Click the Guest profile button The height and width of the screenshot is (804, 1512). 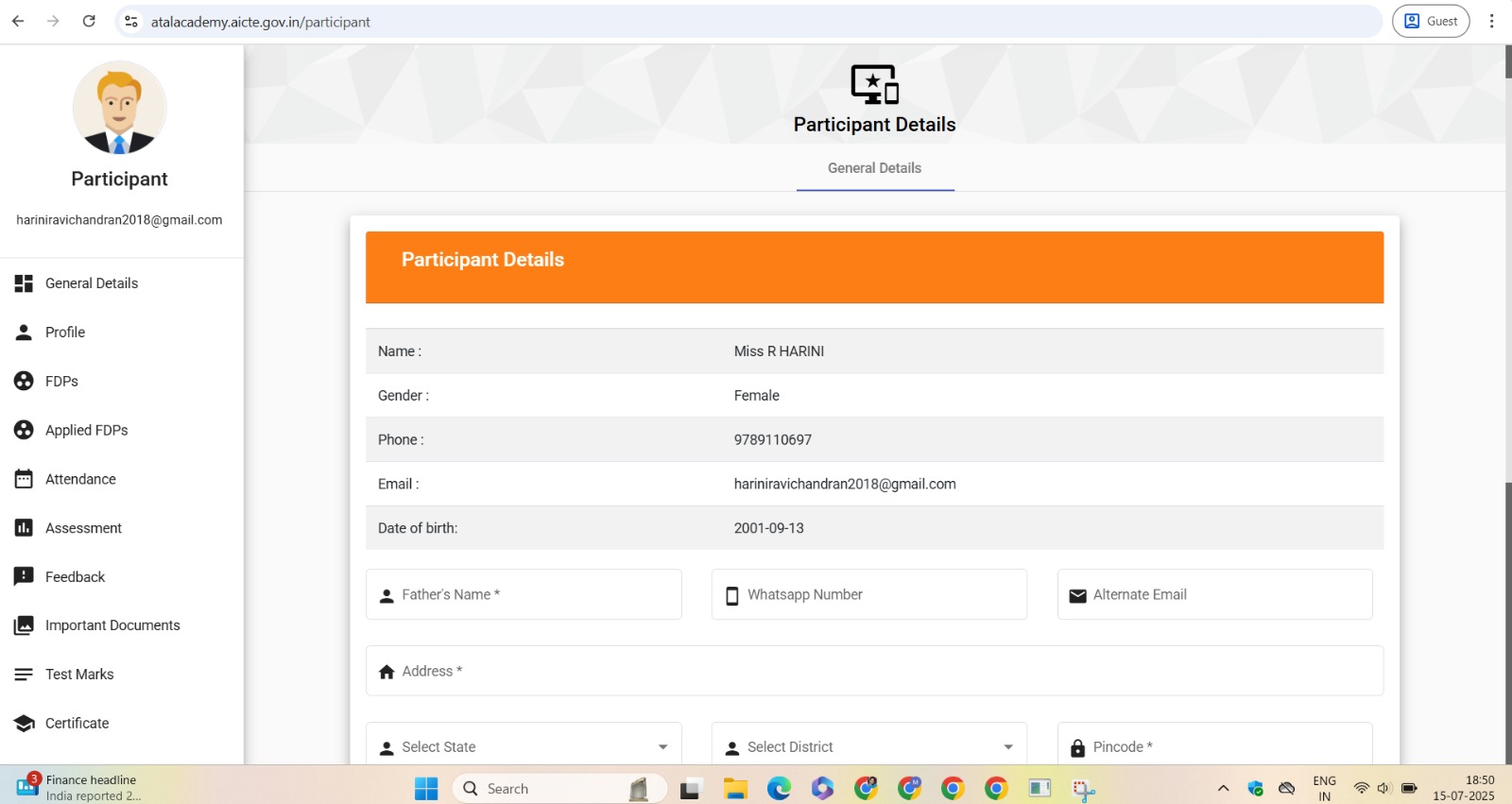coord(1430,21)
